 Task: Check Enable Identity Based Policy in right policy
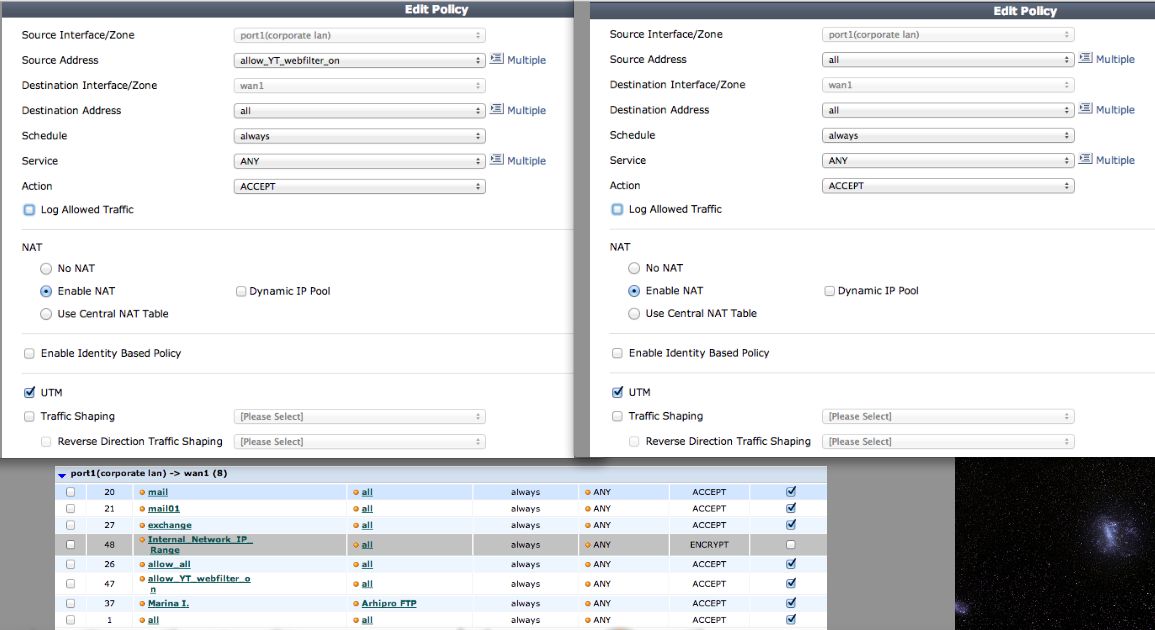pyautogui.click(x=617, y=353)
